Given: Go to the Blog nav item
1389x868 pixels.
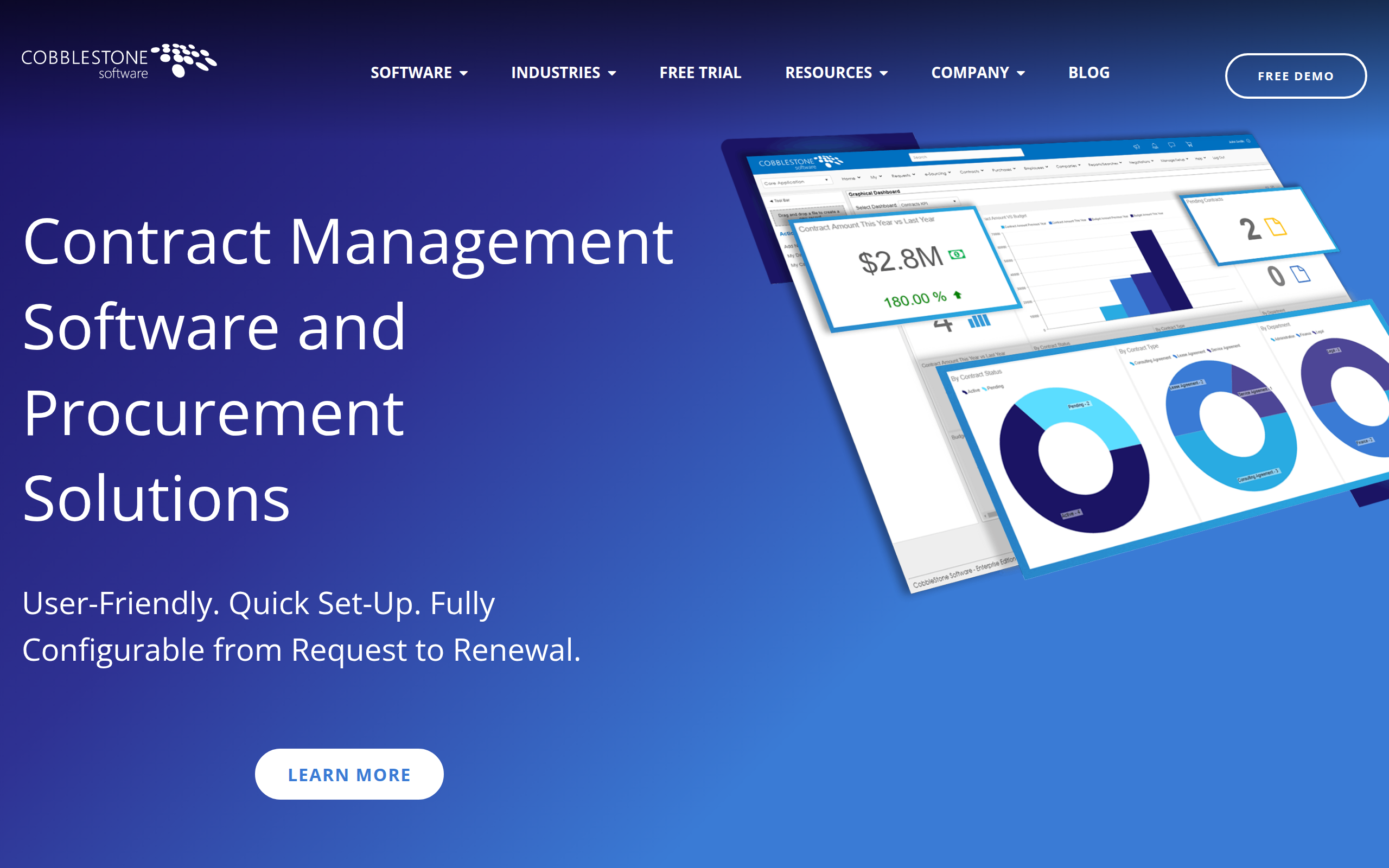Looking at the screenshot, I should pyautogui.click(x=1088, y=73).
